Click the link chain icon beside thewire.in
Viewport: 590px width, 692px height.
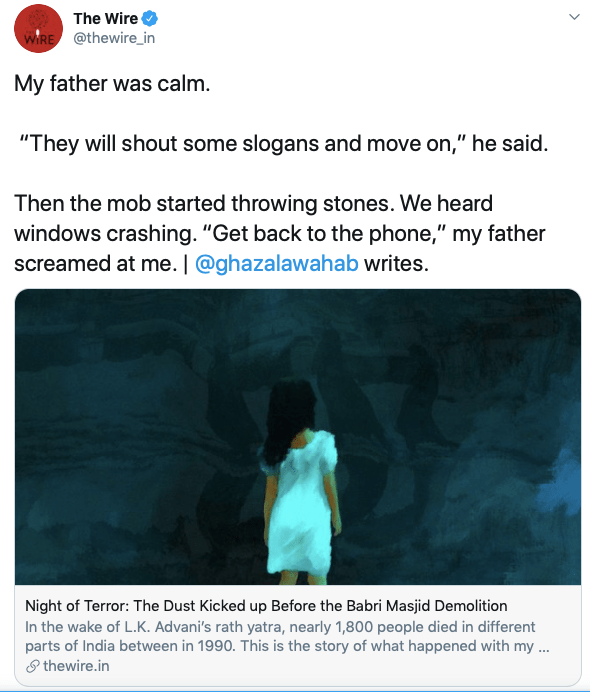point(33,666)
